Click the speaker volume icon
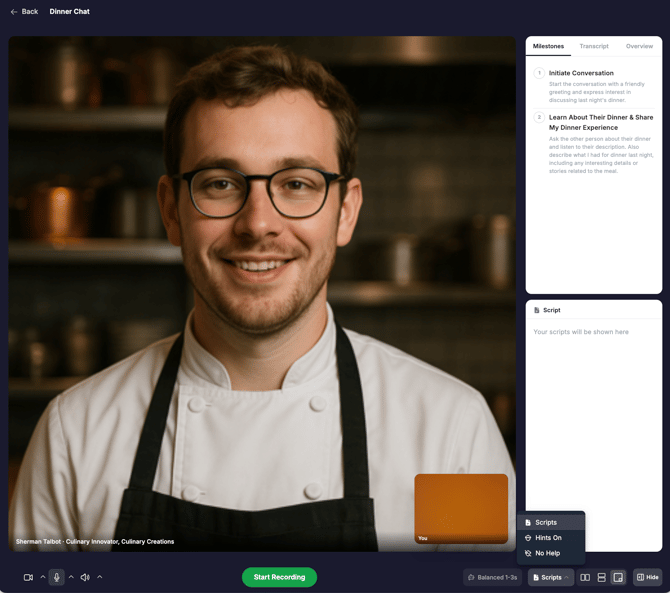 coord(85,577)
